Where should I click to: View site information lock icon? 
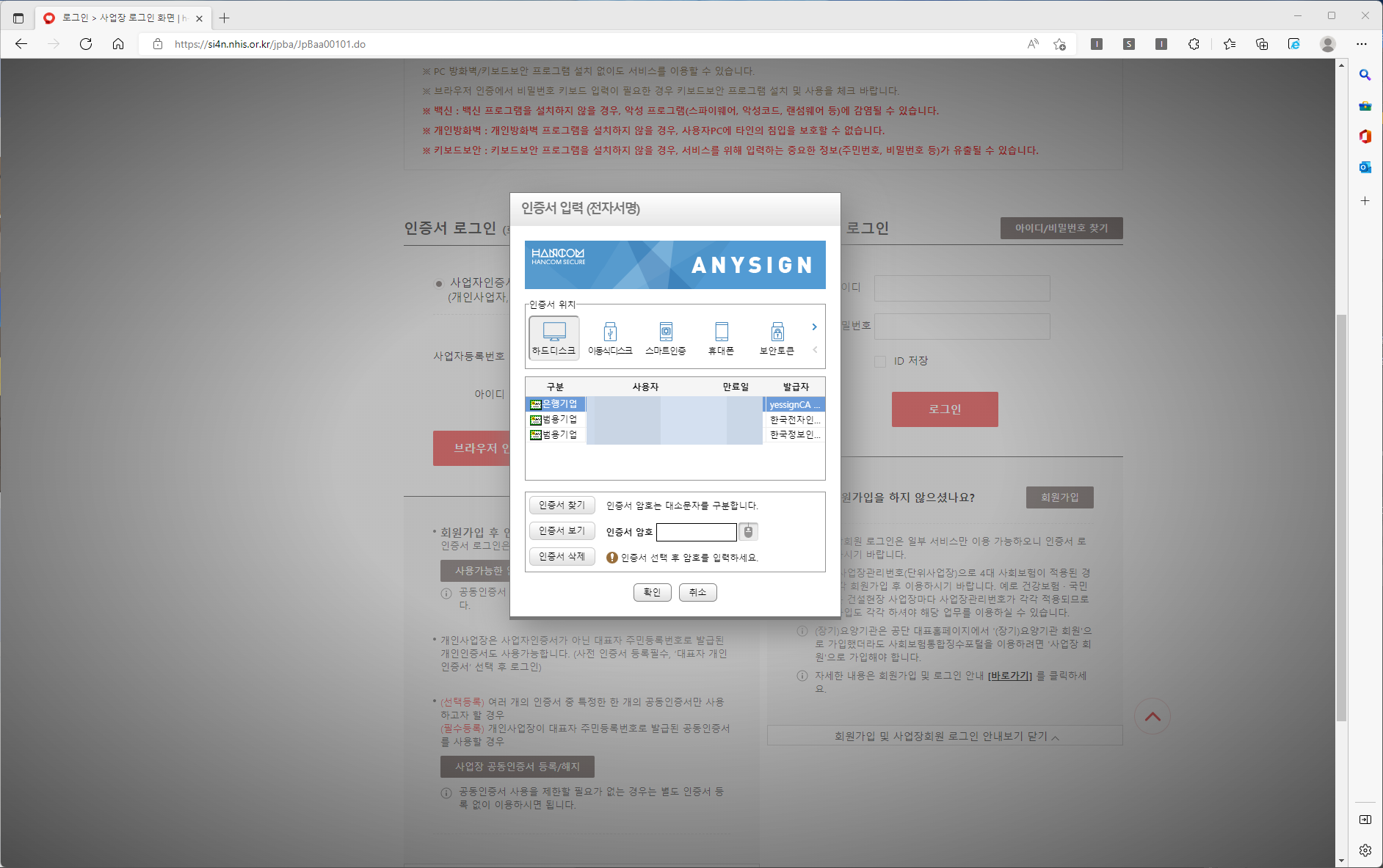tap(158, 44)
